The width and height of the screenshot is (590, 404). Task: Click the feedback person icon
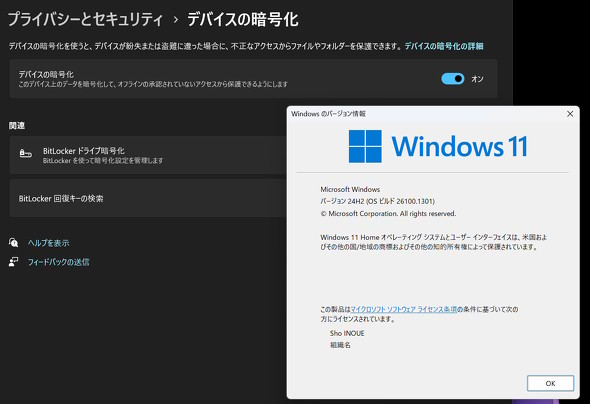[14, 262]
